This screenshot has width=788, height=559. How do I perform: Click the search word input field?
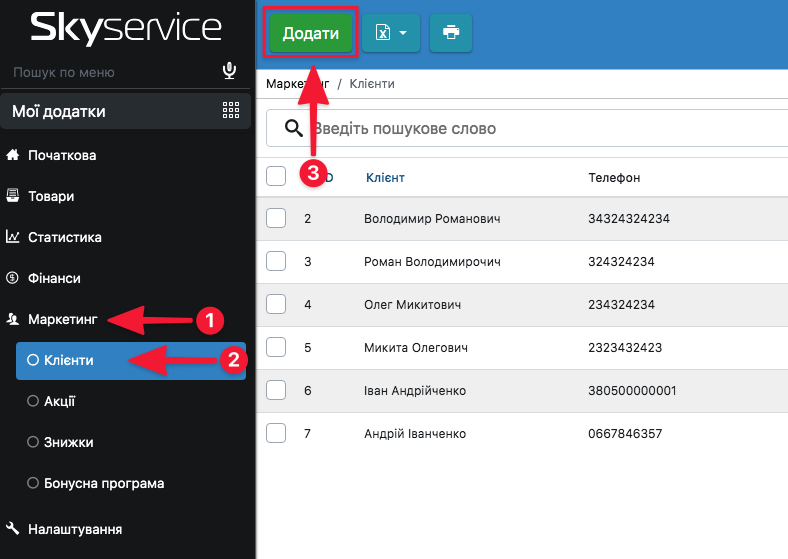(x=540, y=129)
